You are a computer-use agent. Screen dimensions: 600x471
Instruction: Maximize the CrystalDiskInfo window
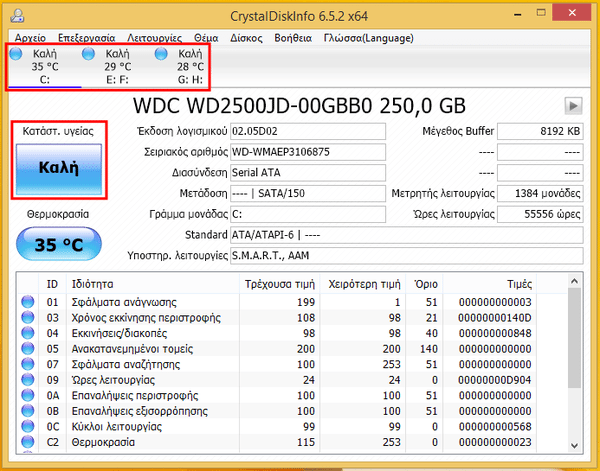(541, 13)
